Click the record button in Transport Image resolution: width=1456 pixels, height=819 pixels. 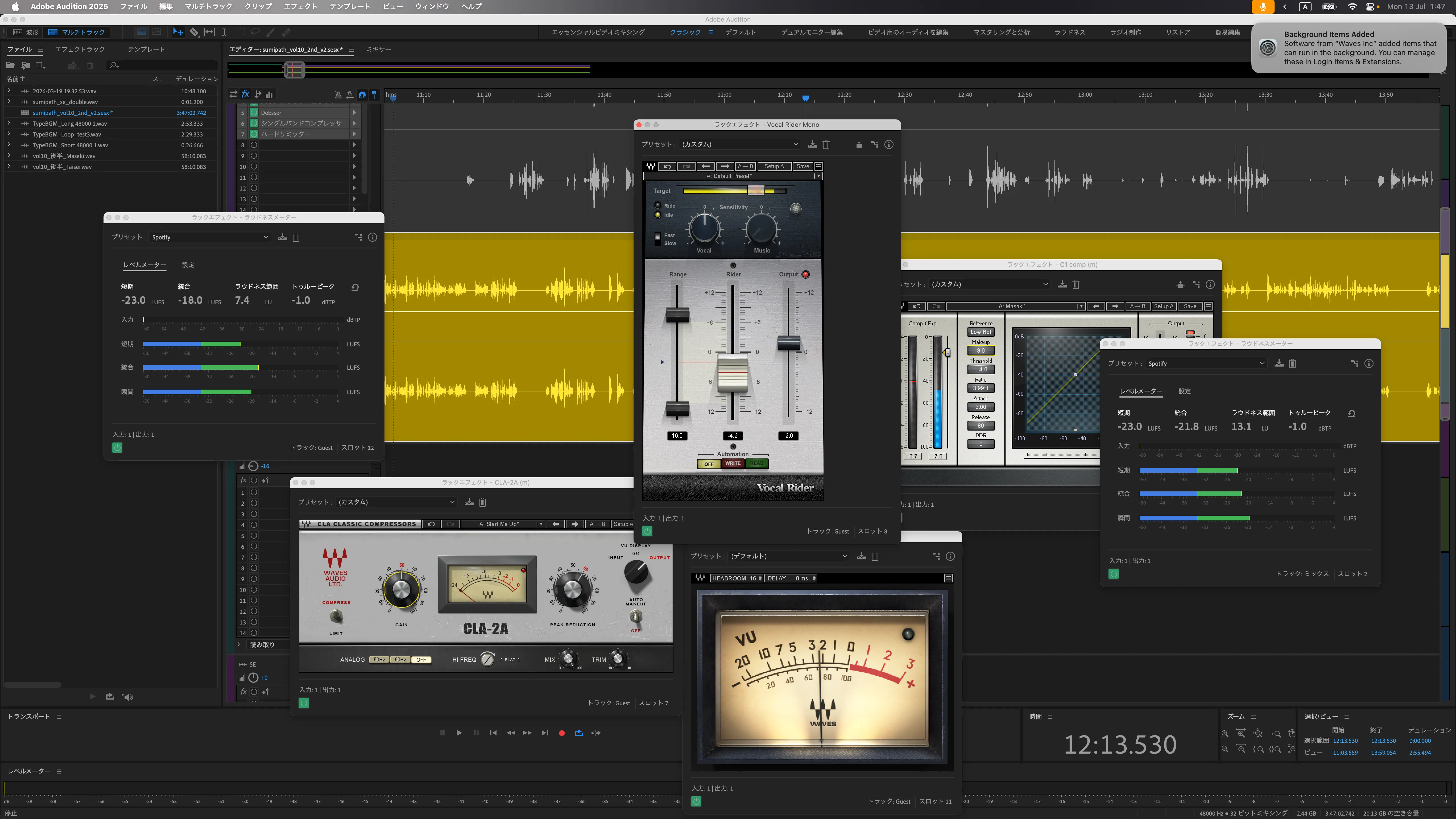562,733
